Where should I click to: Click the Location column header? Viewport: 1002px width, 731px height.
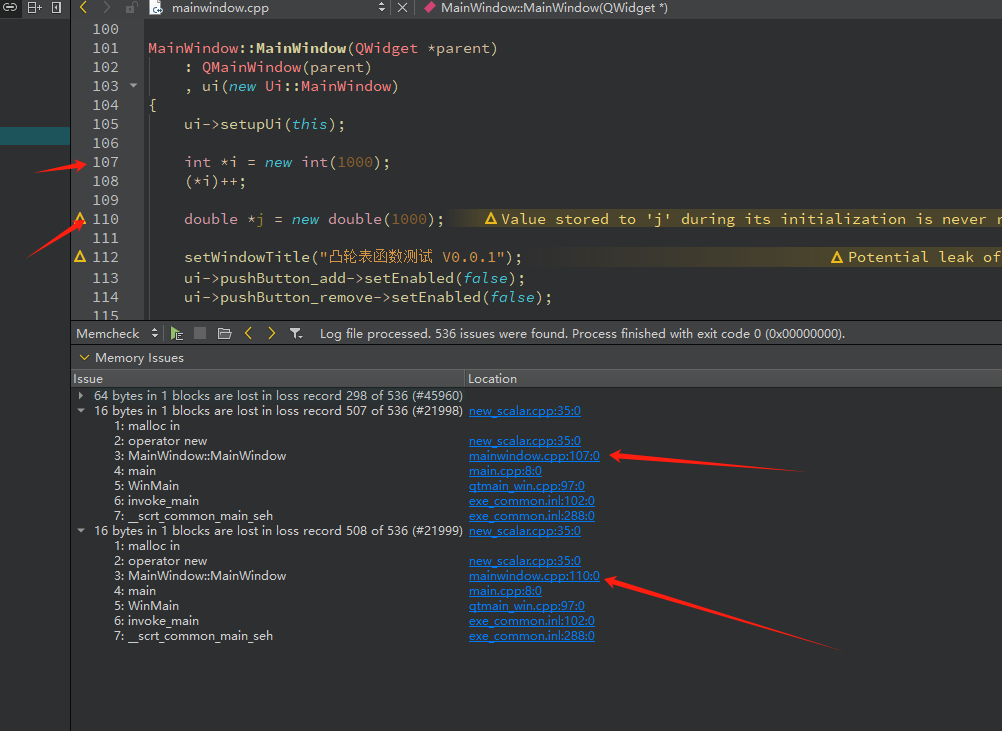coord(734,379)
